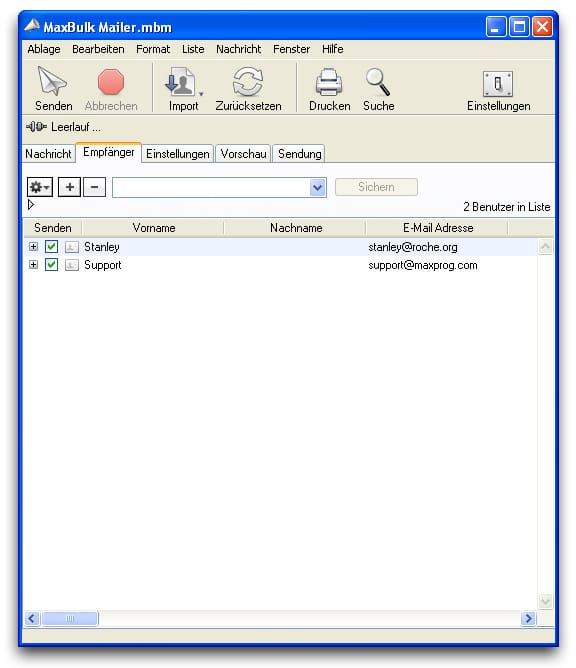
Task: Sort by the Nachname column header
Action: coord(296,228)
